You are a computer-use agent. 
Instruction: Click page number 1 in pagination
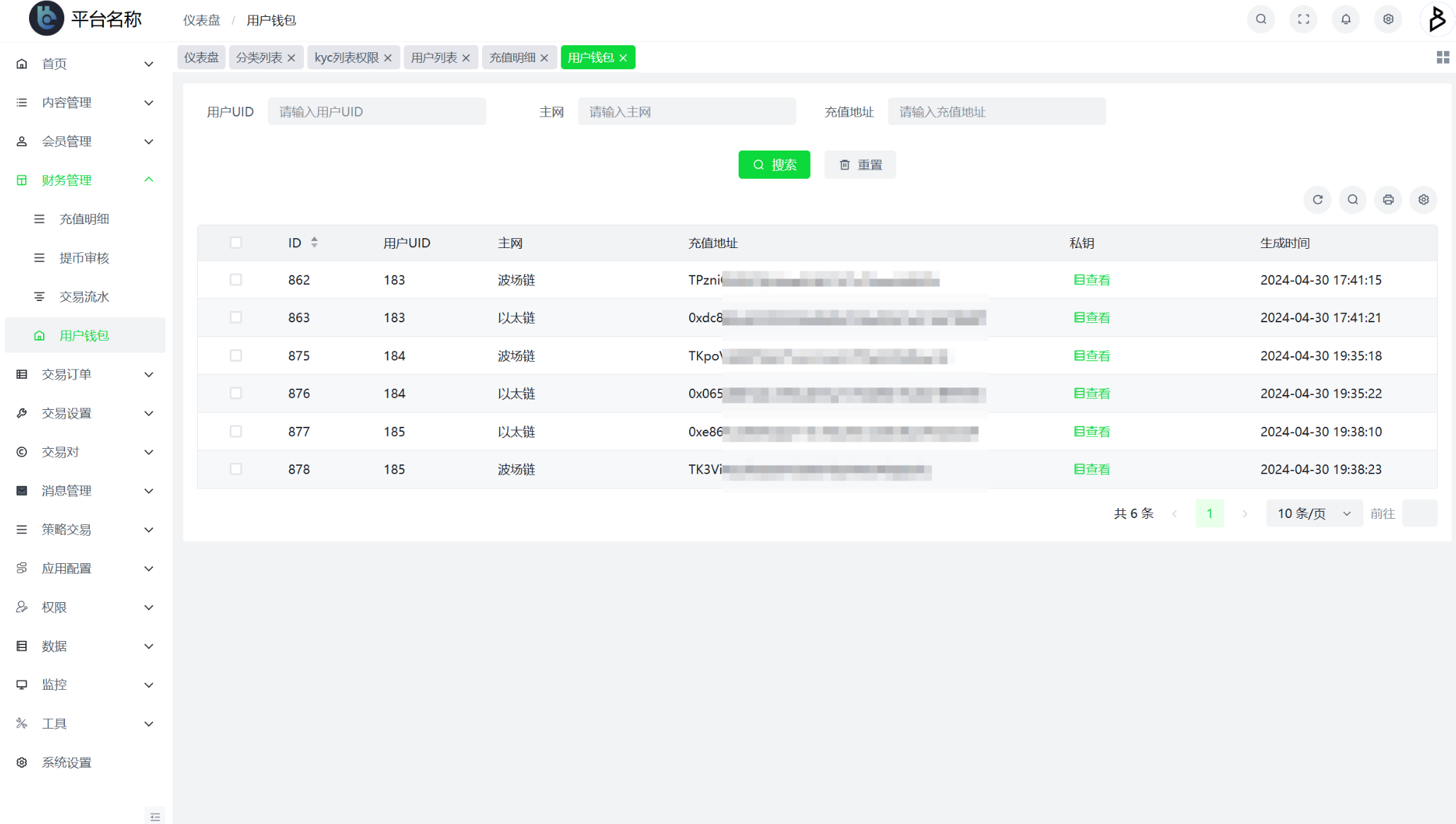click(x=1209, y=514)
